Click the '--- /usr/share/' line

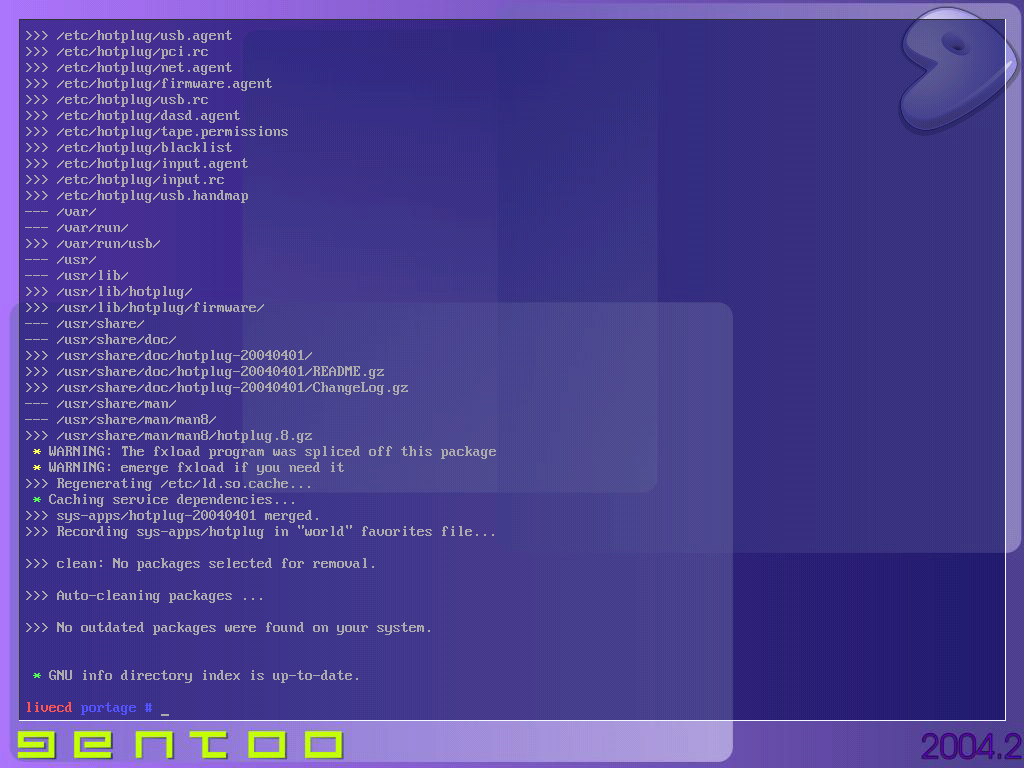point(85,324)
